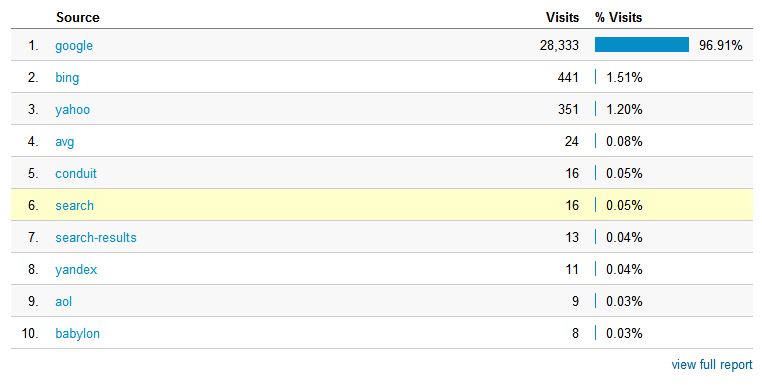The image size is (762, 386).
Task: Open the search-results source link
Action: [x=96, y=238]
